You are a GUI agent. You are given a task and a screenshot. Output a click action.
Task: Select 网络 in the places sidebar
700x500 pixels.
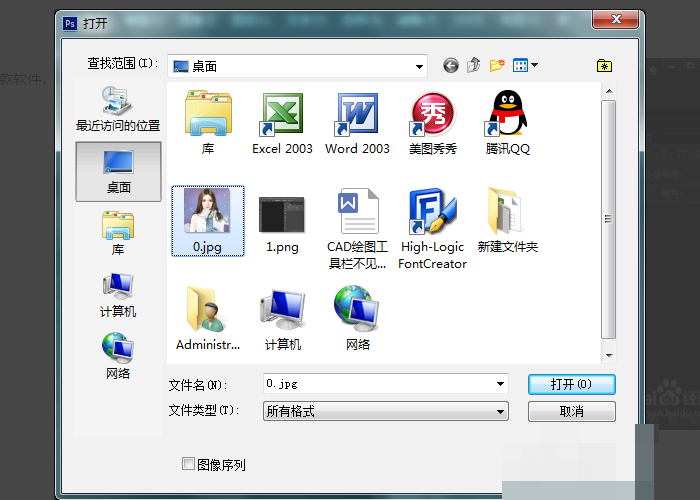point(118,356)
